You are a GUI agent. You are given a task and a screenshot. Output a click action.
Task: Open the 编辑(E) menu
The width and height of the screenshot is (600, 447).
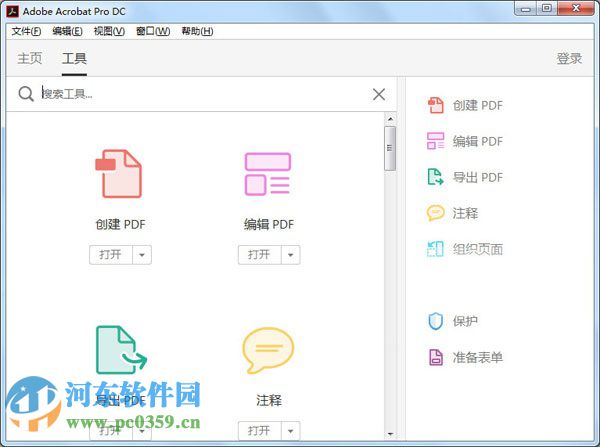click(x=67, y=31)
